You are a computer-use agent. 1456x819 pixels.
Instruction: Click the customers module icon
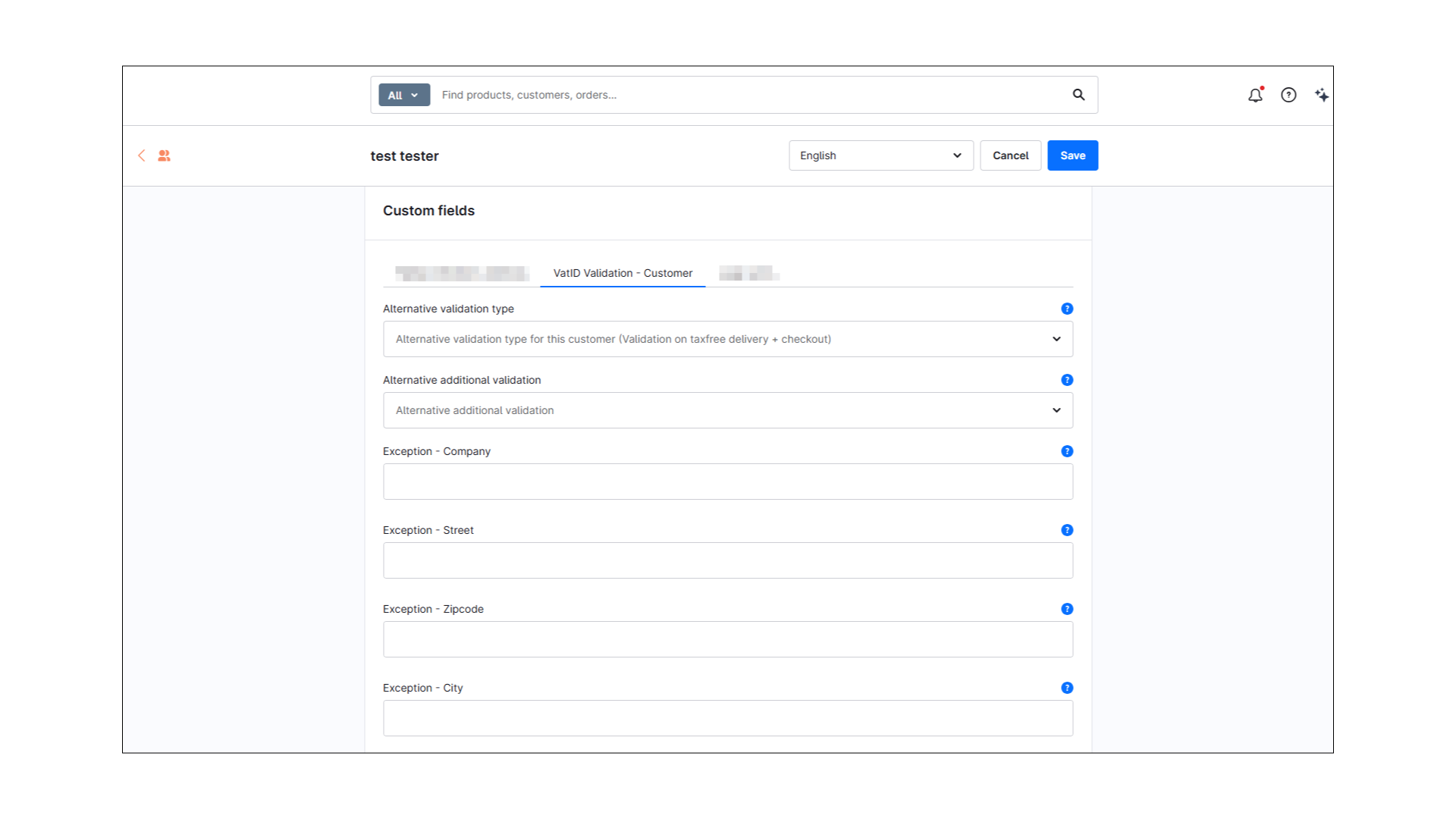(164, 155)
